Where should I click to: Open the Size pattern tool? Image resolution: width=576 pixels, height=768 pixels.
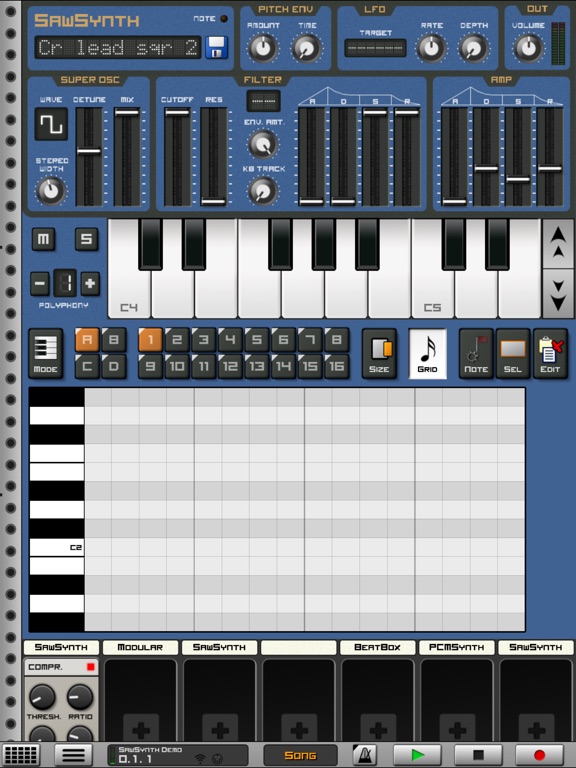click(x=379, y=354)
